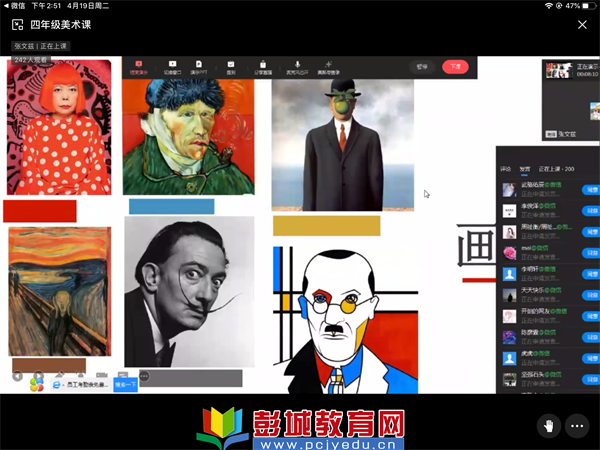Close the live class with the X
The image size is (600, 450).
click(582, 25)
